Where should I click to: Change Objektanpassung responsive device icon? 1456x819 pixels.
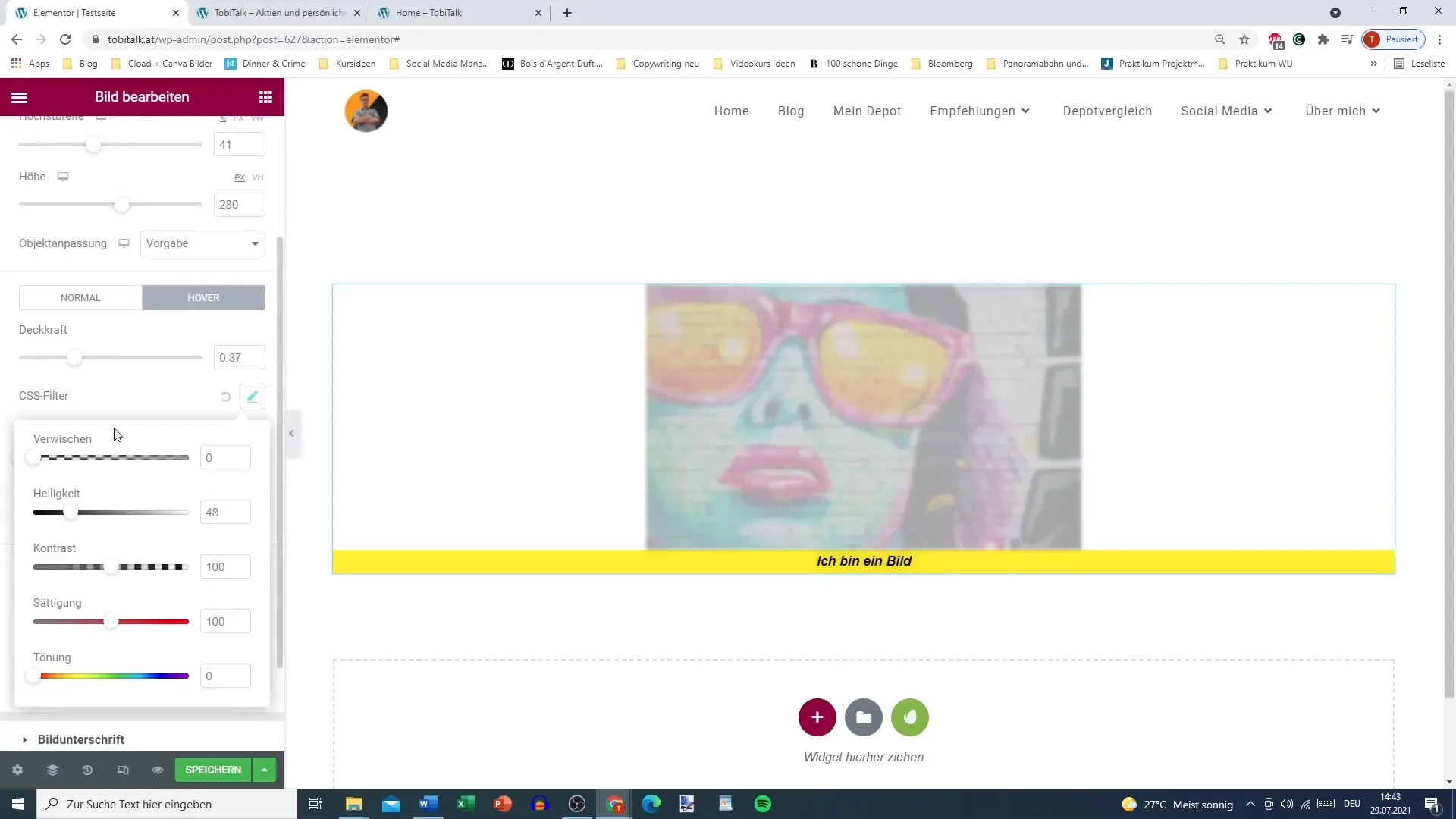pyautogui.click(x=124, y=243)
